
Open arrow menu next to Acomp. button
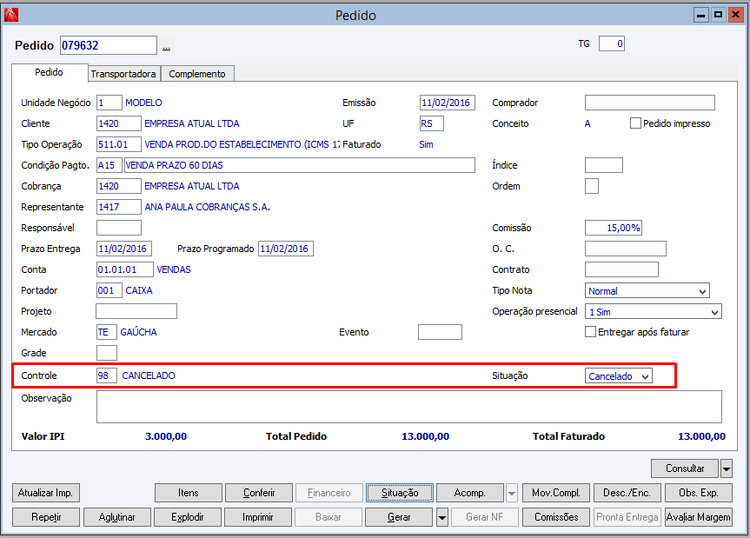pos(512,493)
